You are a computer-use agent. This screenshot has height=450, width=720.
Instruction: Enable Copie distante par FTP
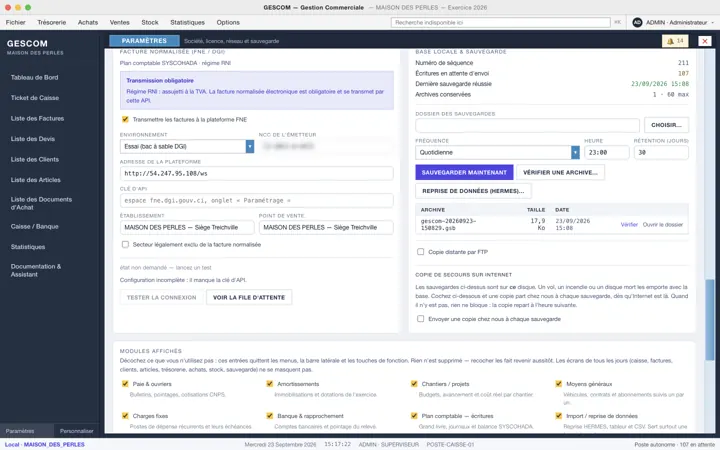click(x=420, y=252)
